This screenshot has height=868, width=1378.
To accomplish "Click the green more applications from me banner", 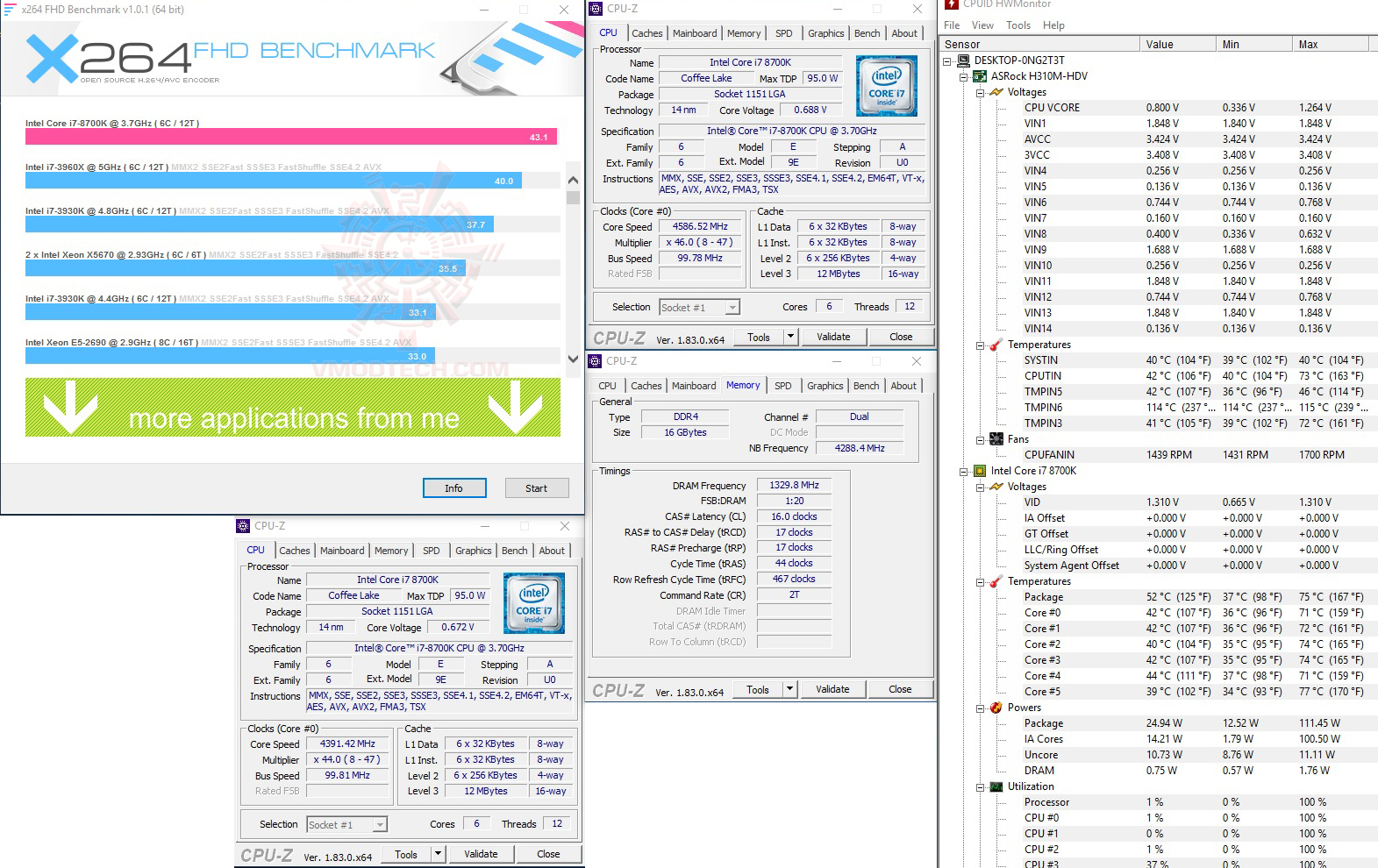I will tap(293, 408).
